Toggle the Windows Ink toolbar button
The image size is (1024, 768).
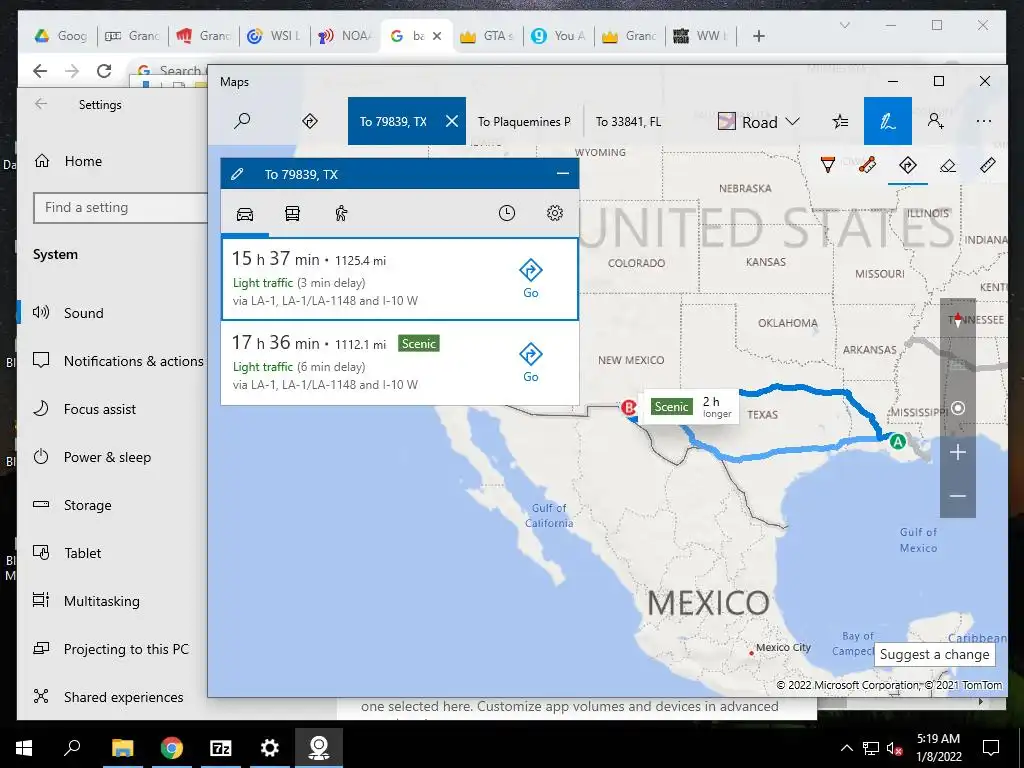point(888,121)
